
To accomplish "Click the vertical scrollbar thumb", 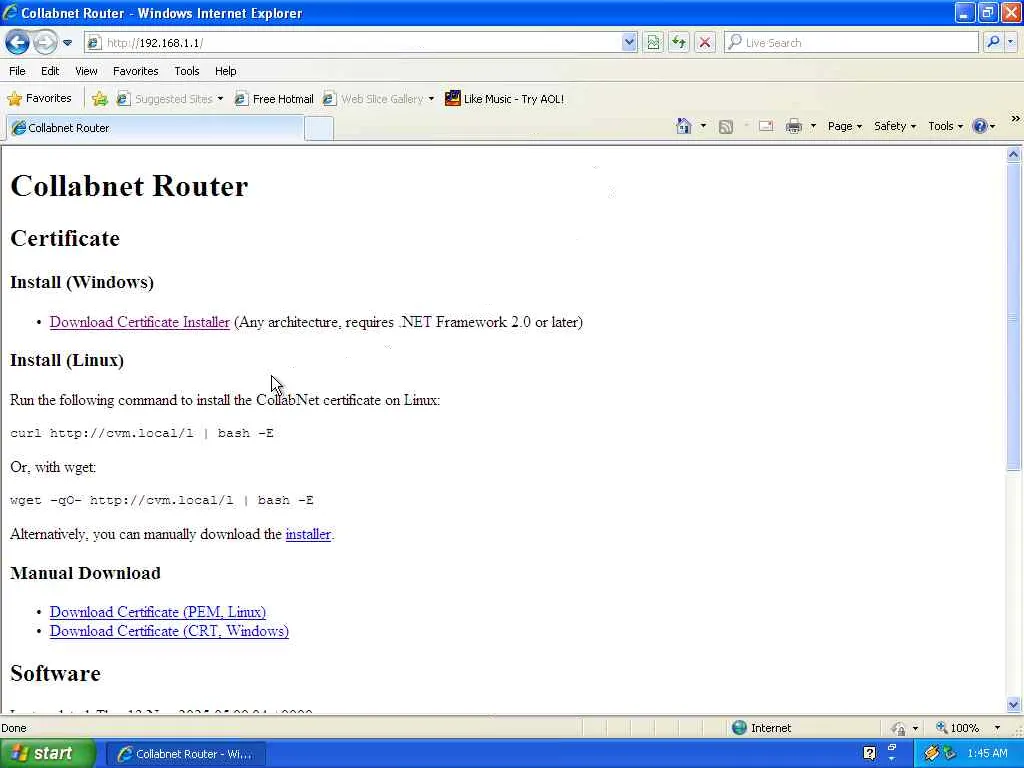I will [x=1014, y=317].
